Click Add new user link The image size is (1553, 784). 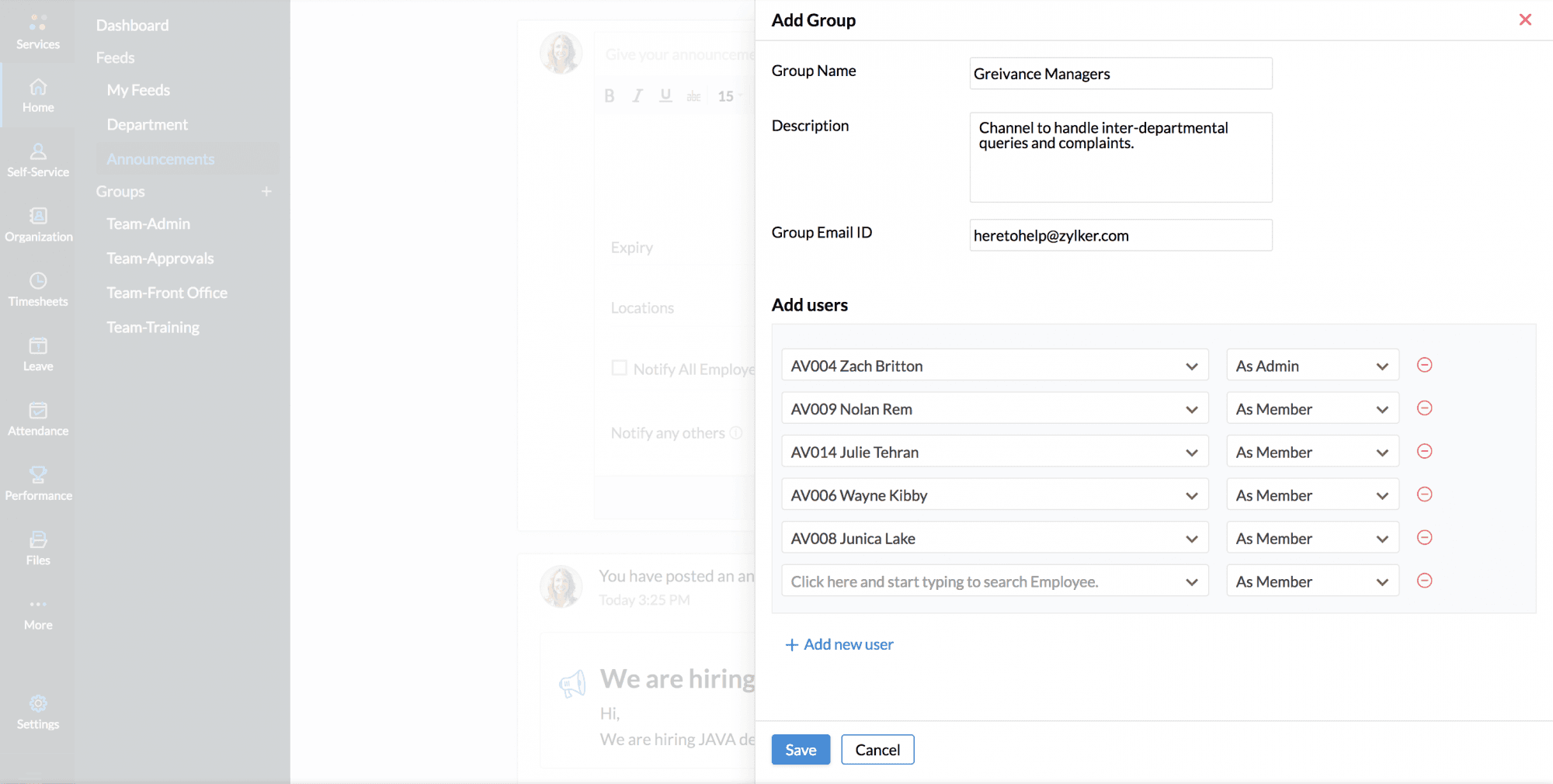[839, 644]
